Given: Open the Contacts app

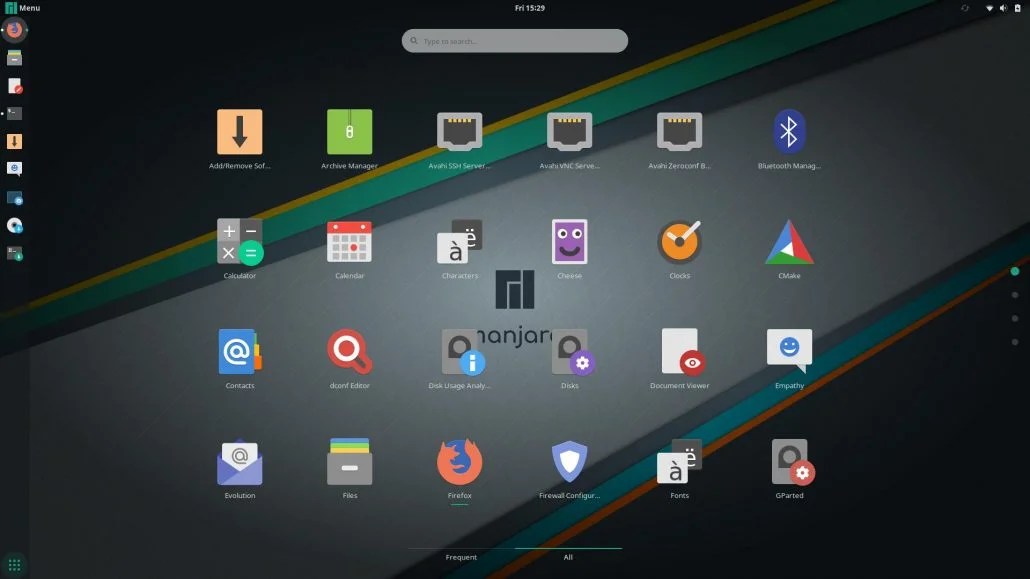Looking at the screenshot, I should pyautogui.click(x=240, y=358).
